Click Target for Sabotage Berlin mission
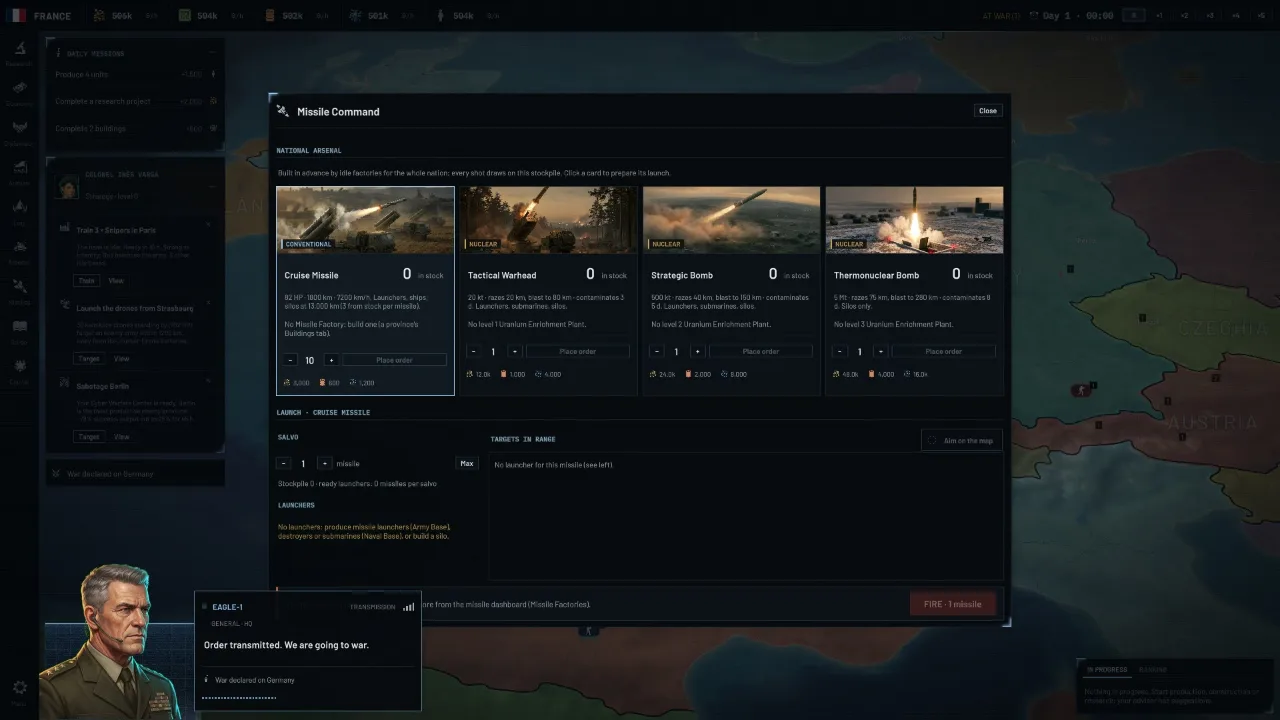 click(x=89, y=436)
